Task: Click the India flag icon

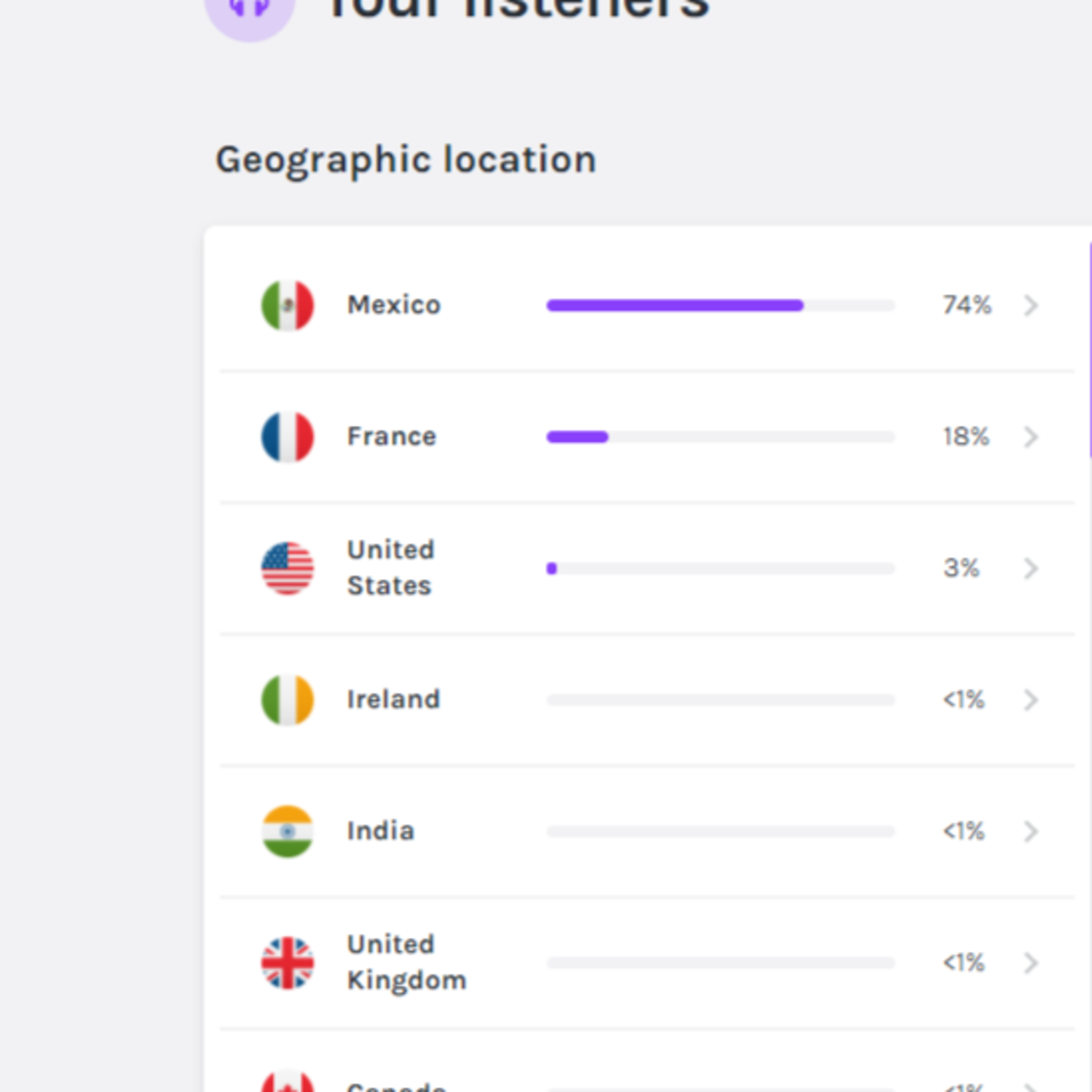Action: [x=287, y=831]
